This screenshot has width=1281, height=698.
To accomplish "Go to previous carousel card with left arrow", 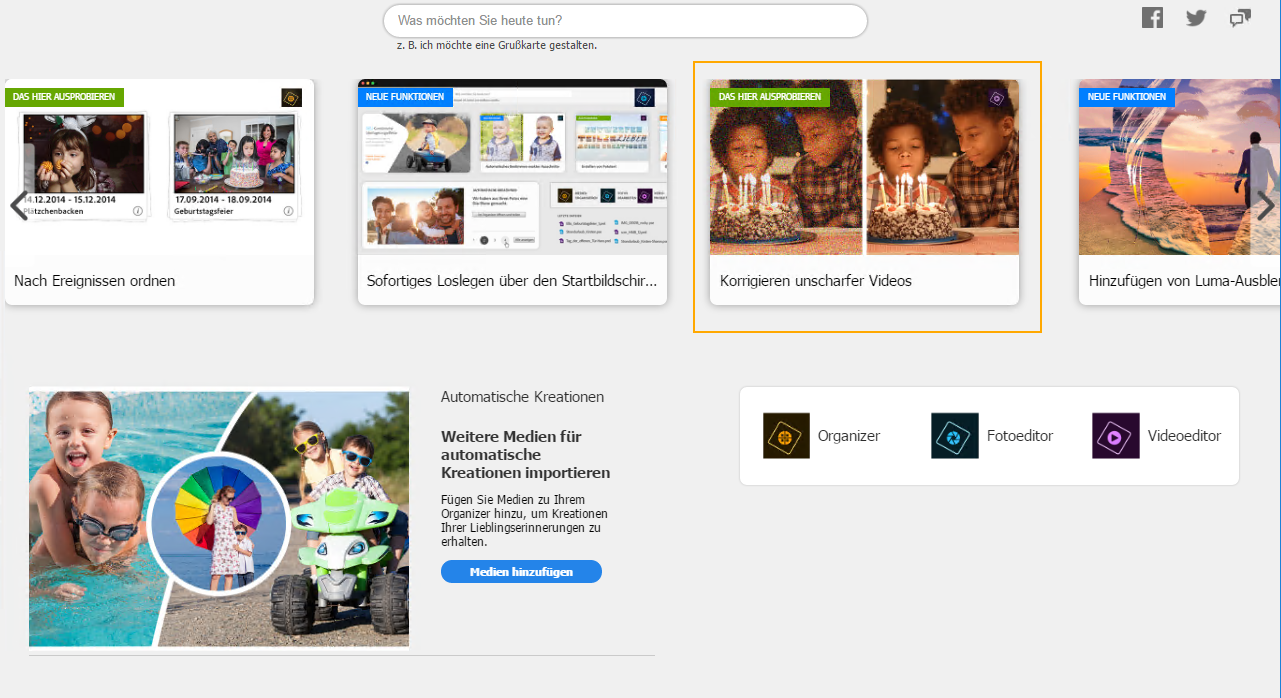I will point(19,206).
